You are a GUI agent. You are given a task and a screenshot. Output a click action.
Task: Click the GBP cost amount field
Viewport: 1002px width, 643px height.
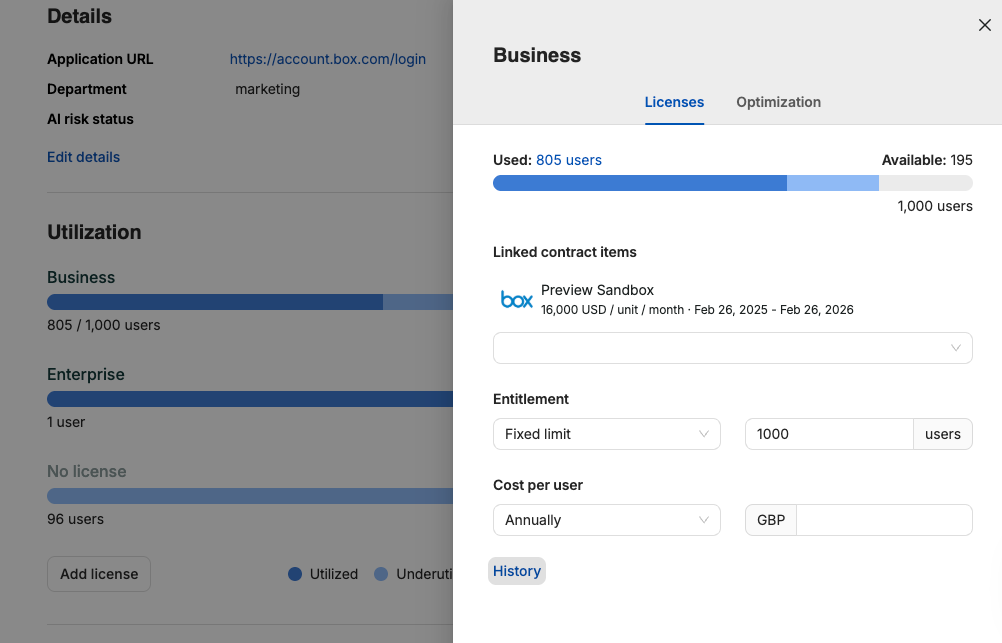[x=883, y=520]
